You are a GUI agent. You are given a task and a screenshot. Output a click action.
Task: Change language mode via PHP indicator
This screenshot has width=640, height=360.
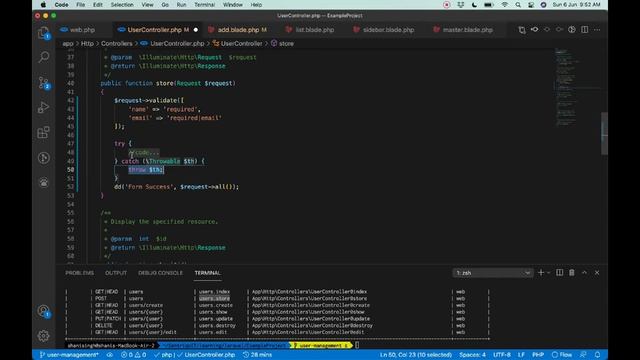coord(538,355)
